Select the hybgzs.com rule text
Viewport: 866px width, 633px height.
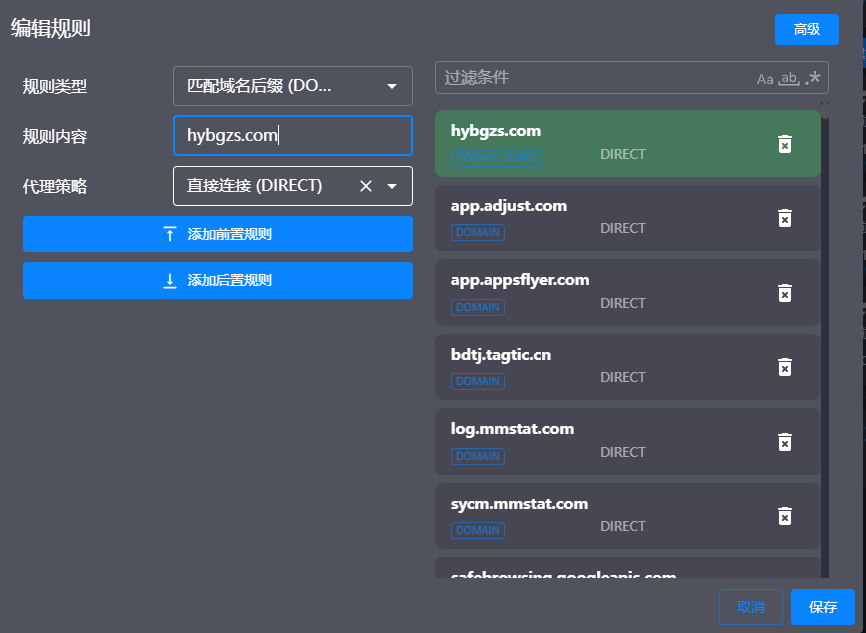495,131
